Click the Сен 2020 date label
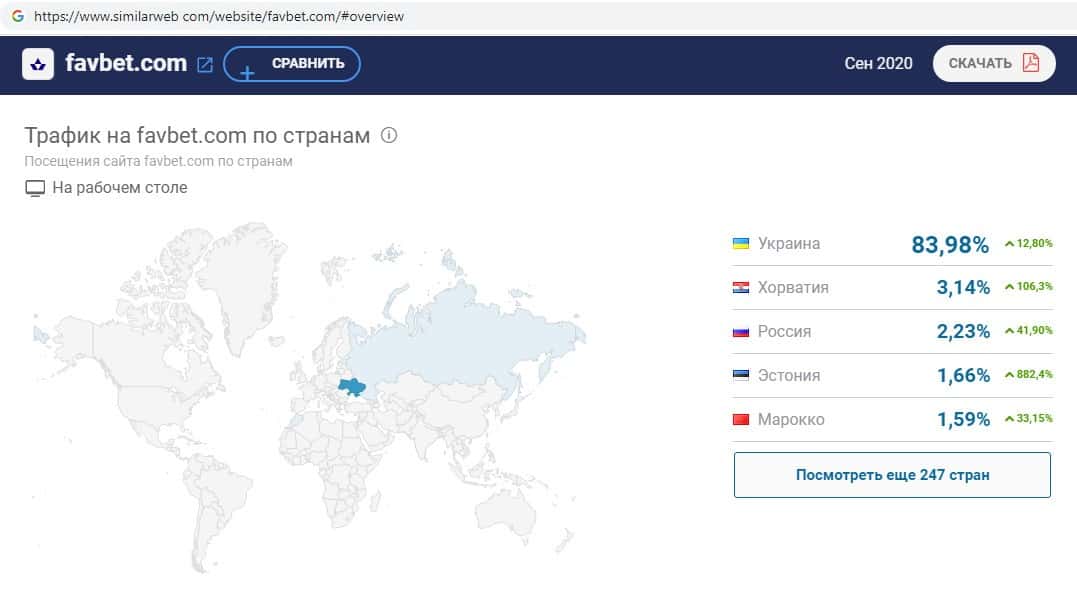Screen dimensions: 1077x591 [x=878, y=63]
